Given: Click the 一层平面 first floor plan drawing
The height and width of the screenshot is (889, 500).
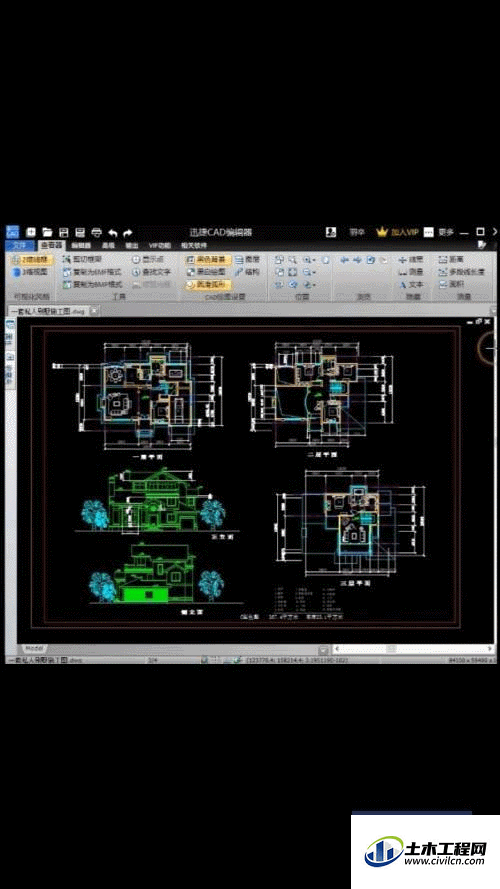Looking at the screenshot, I should tap(136, 397).
